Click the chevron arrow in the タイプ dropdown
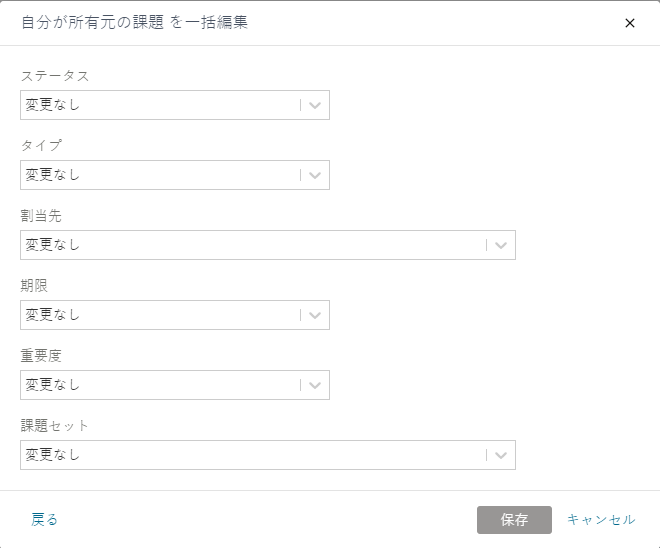The width and height of the screenshot is (660, 548). click(315, 175)
